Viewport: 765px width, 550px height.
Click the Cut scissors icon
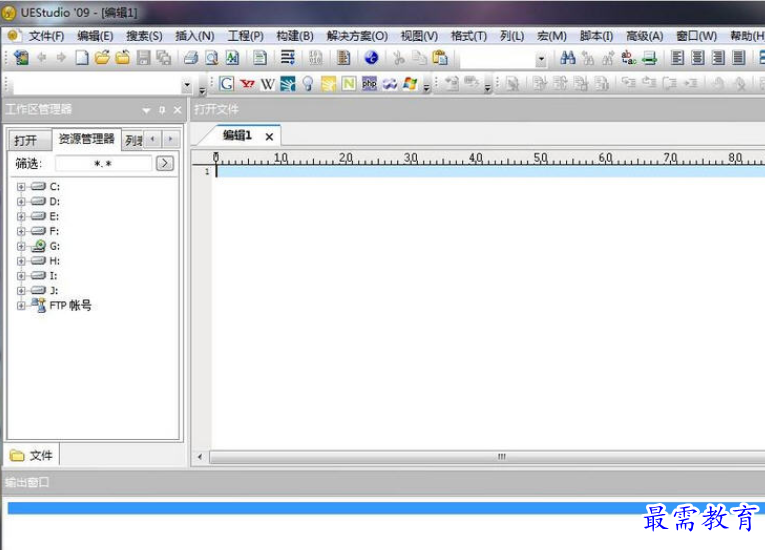pyautogui.click(x=399, y=58)
